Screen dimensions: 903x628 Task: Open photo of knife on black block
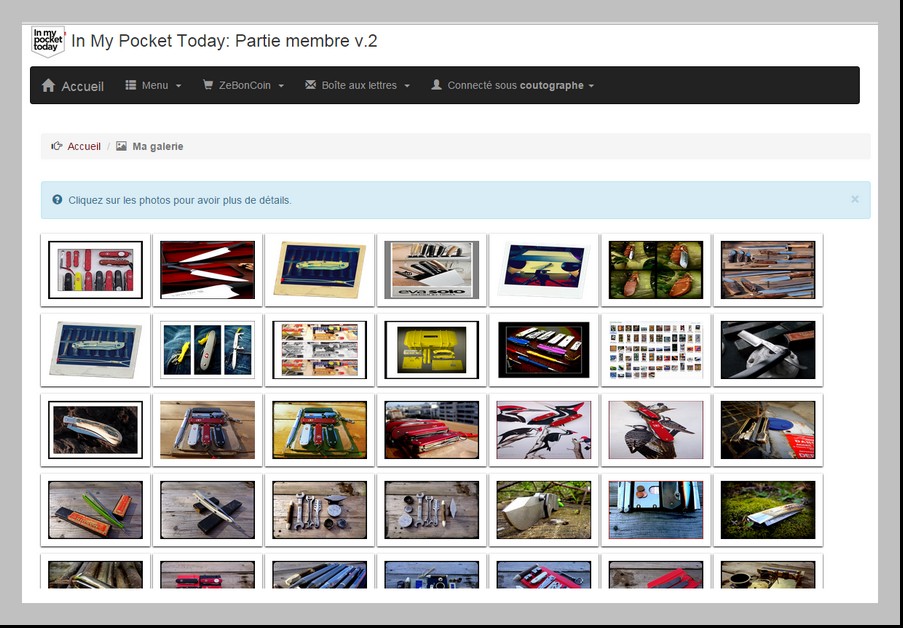click(207, 510)
